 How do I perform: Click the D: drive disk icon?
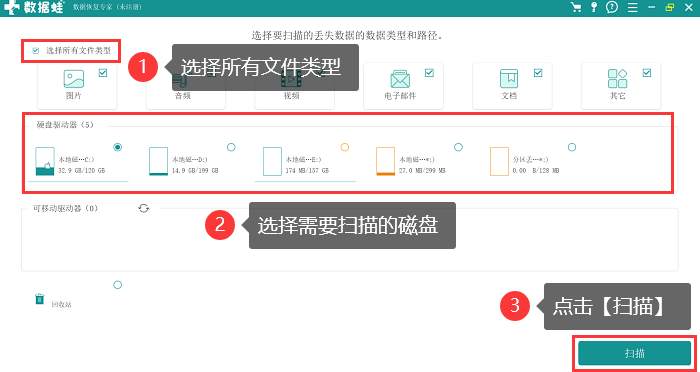pos(158,161)
